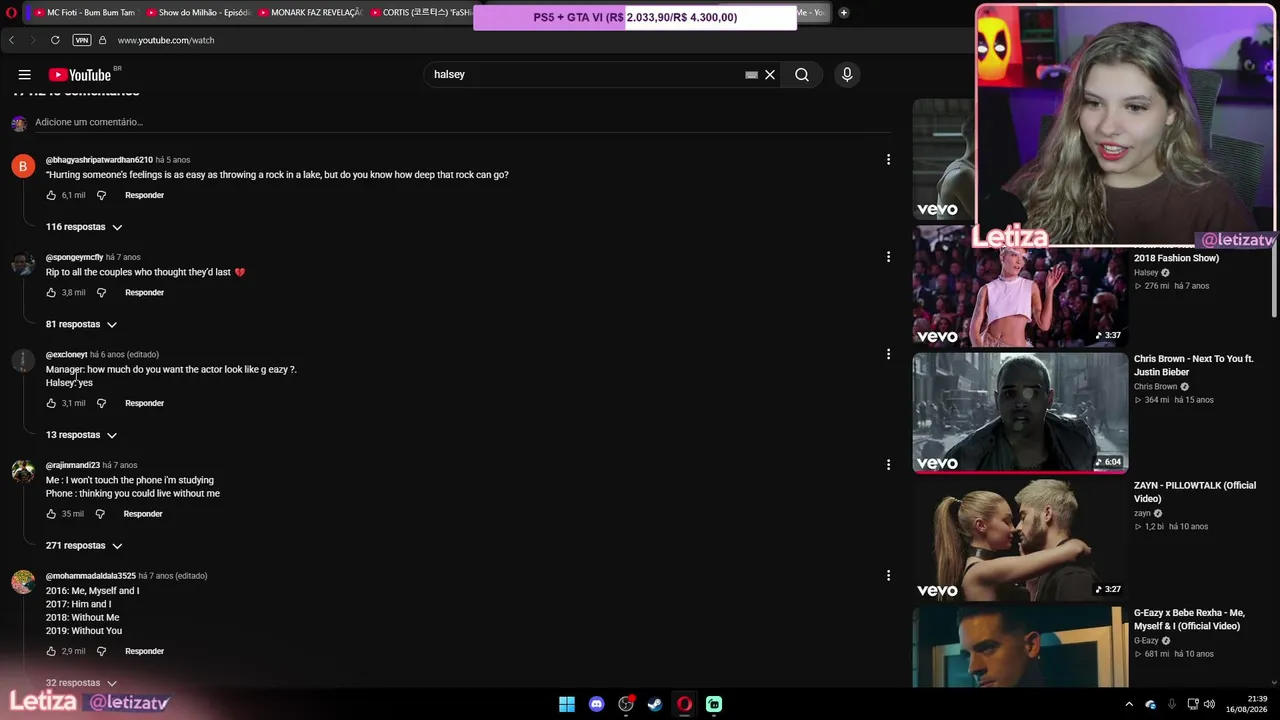Open options for rajinmandi23's comment
Viewport: 1280px width, 720px height.
point(888,465)
